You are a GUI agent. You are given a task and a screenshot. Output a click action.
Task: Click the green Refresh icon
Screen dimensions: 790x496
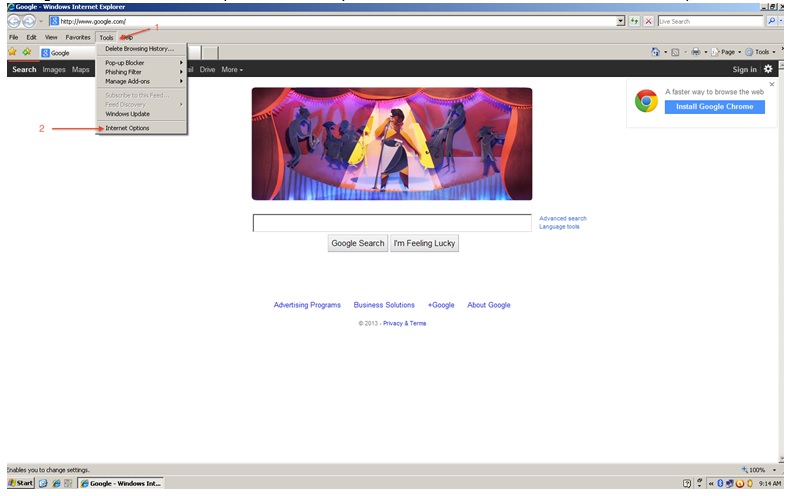click(634, 21)
